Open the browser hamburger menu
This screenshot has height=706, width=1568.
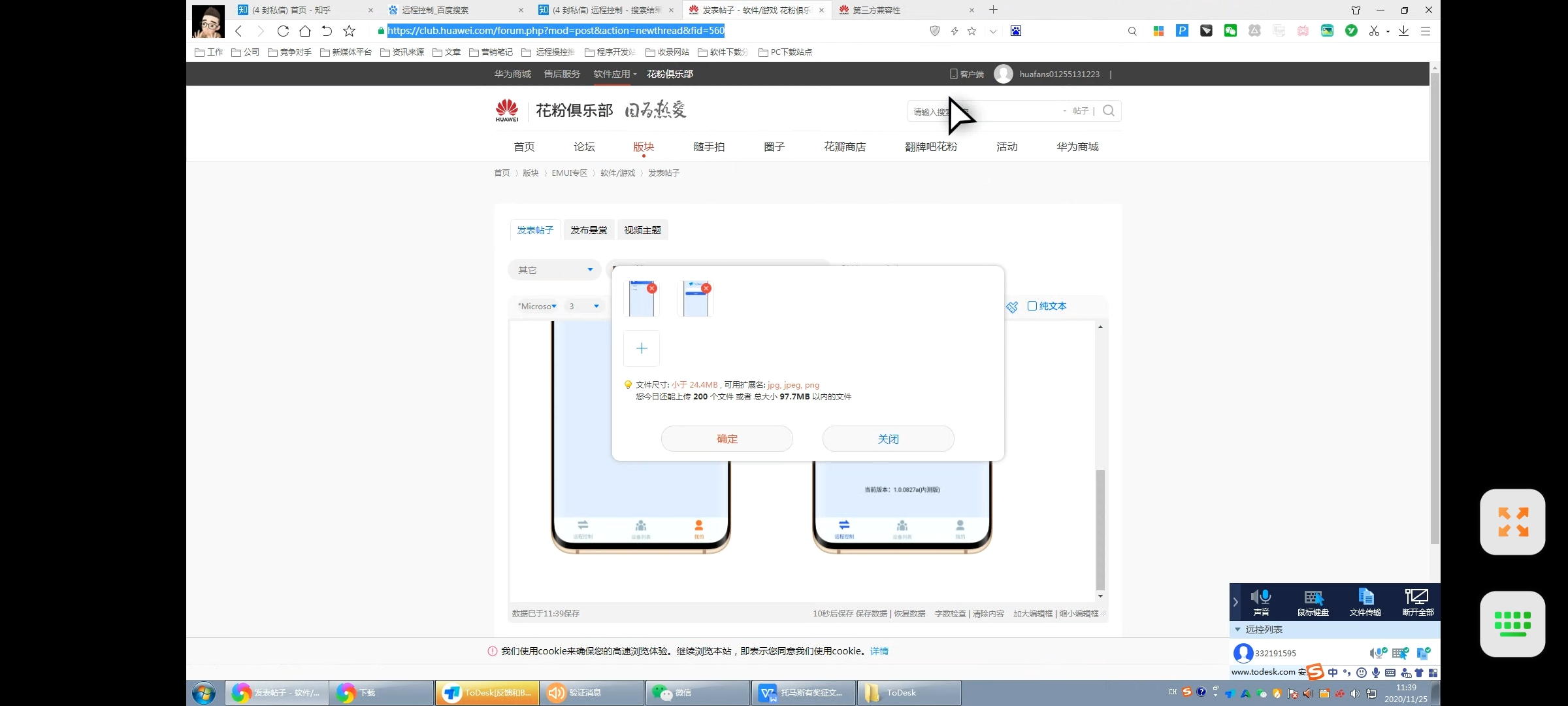(x=1426, y=31)
